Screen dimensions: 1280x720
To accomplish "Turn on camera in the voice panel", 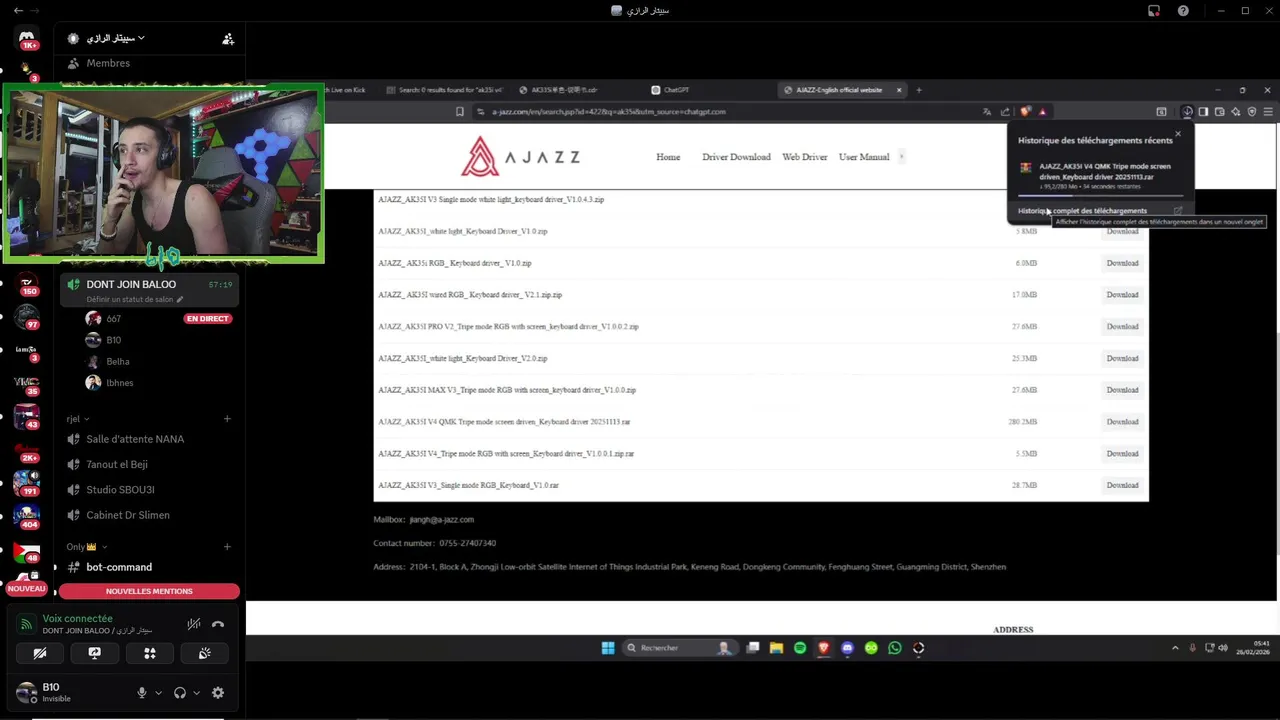I will pos(40,653).
